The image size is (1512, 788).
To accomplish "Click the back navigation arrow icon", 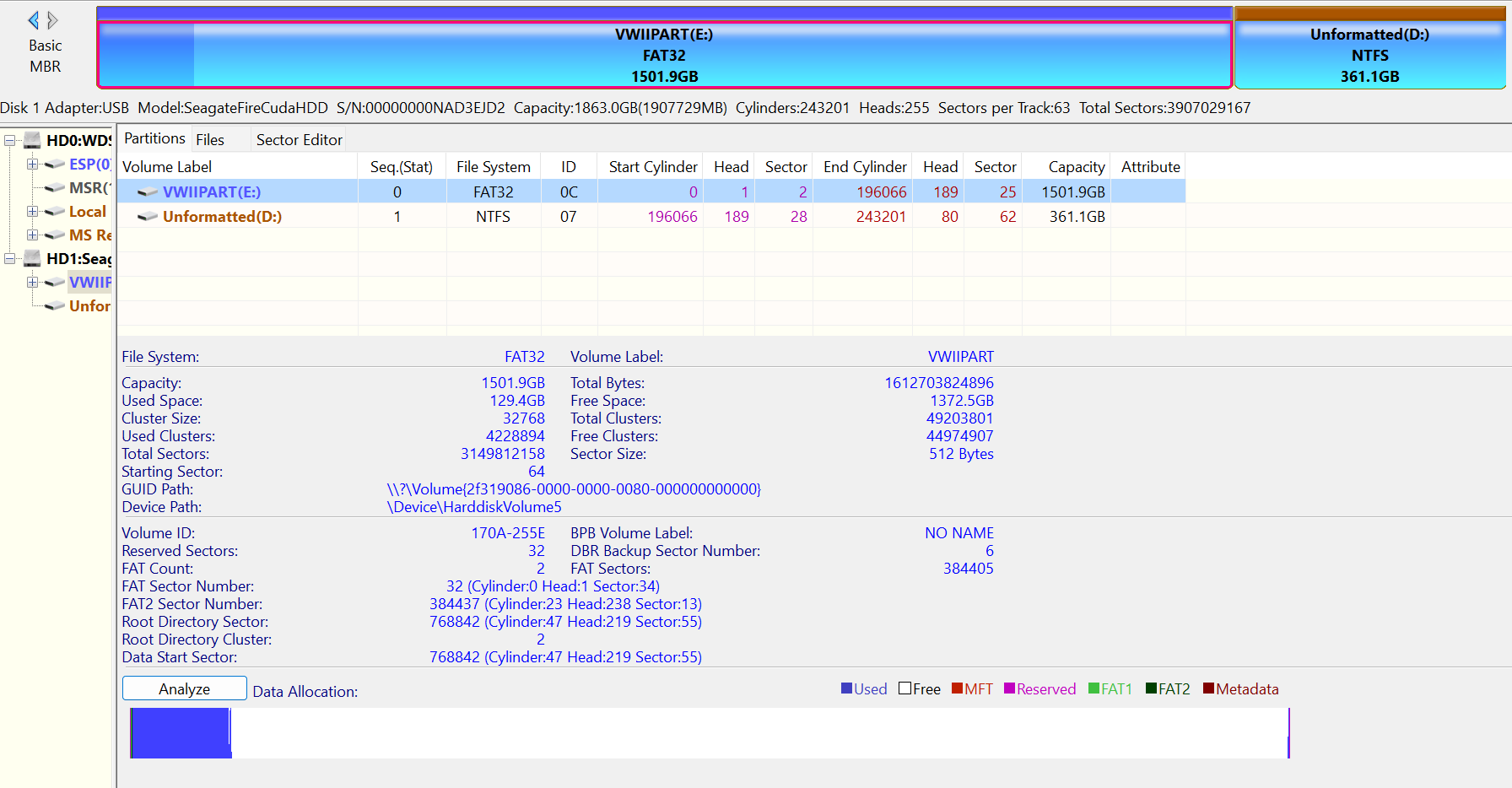I will 34,20.
